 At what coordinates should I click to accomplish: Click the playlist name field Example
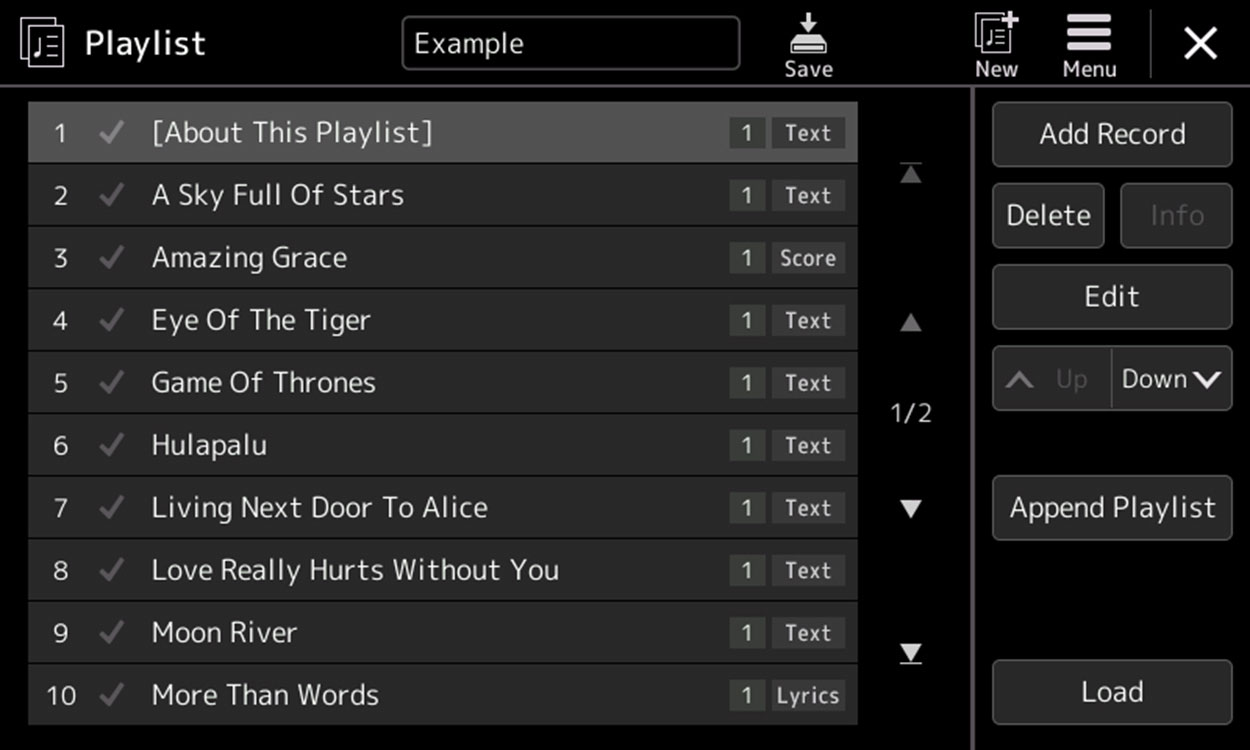click(x=570, y=44)
